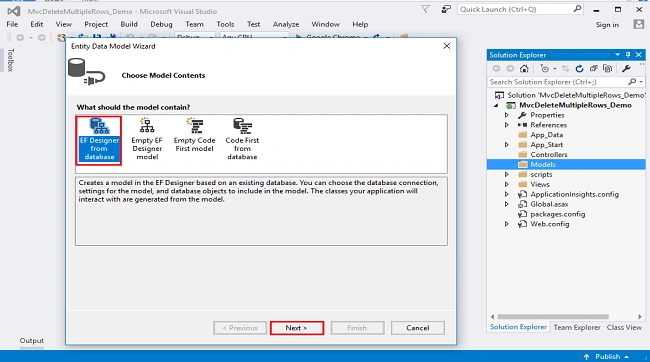The image size is (650, 362).
Task: Open the Debug menu
Action: tap(161, 24)
